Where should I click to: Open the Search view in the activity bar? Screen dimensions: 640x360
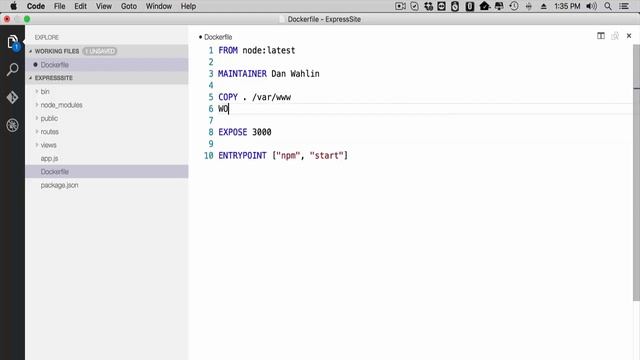click(x=13, y=69)
